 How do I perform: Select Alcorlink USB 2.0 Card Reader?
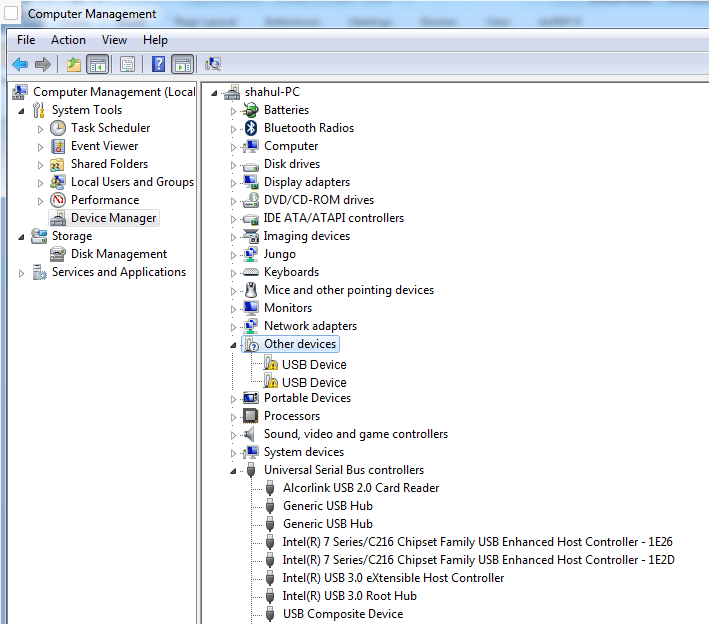point(360,488)
